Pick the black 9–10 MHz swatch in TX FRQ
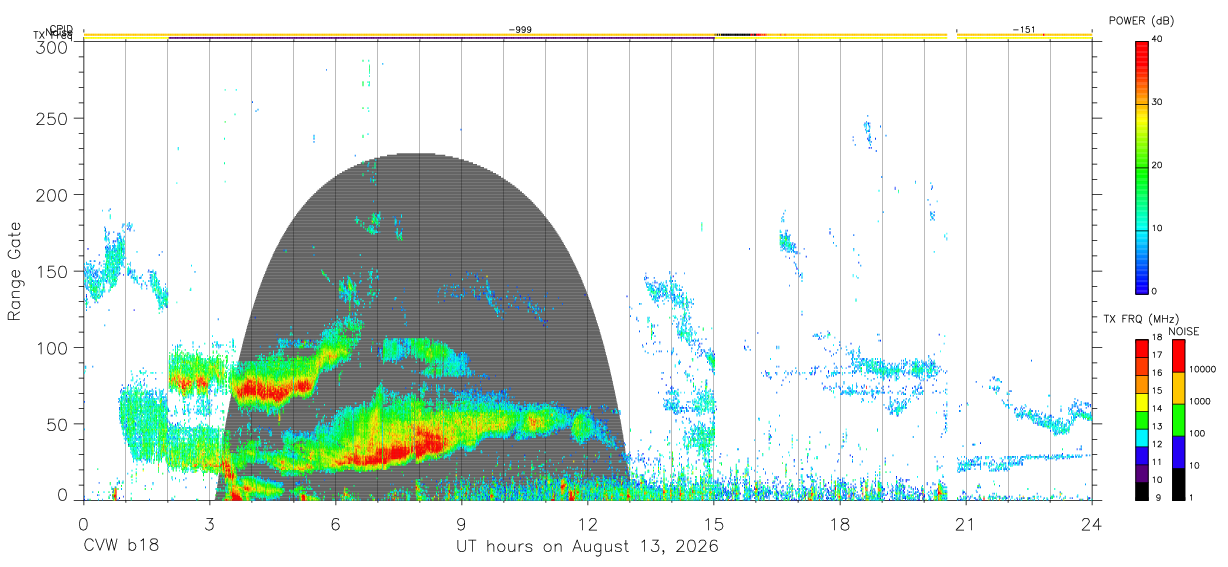Screen dimensions: 1228x567 point(1142,491)
